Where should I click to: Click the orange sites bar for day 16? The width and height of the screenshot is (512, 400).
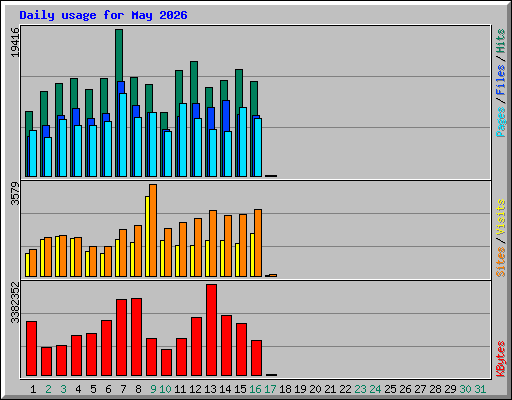(x=258, y=243)
